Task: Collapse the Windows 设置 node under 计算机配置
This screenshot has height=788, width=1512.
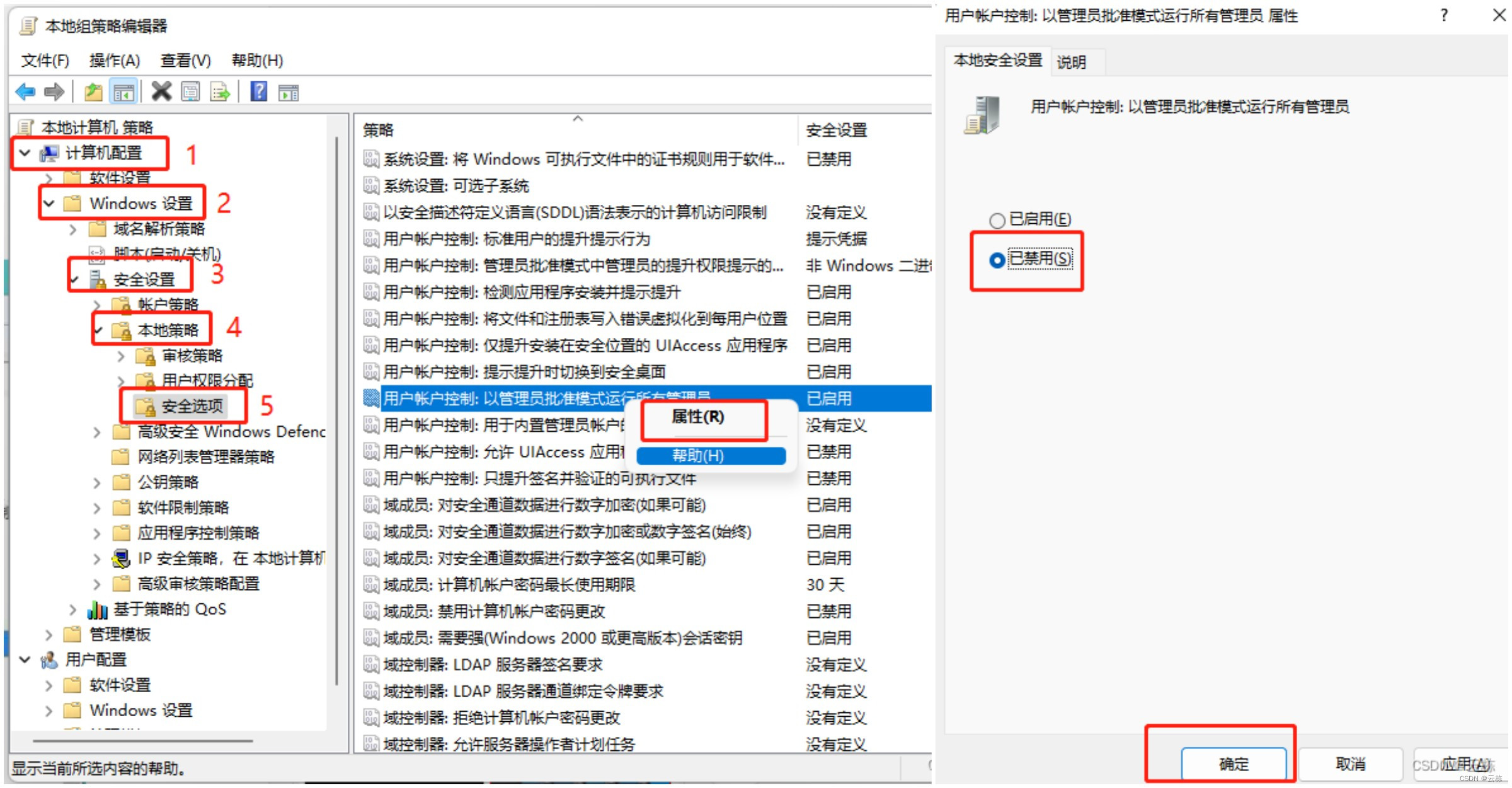Action: click(49, 204)
